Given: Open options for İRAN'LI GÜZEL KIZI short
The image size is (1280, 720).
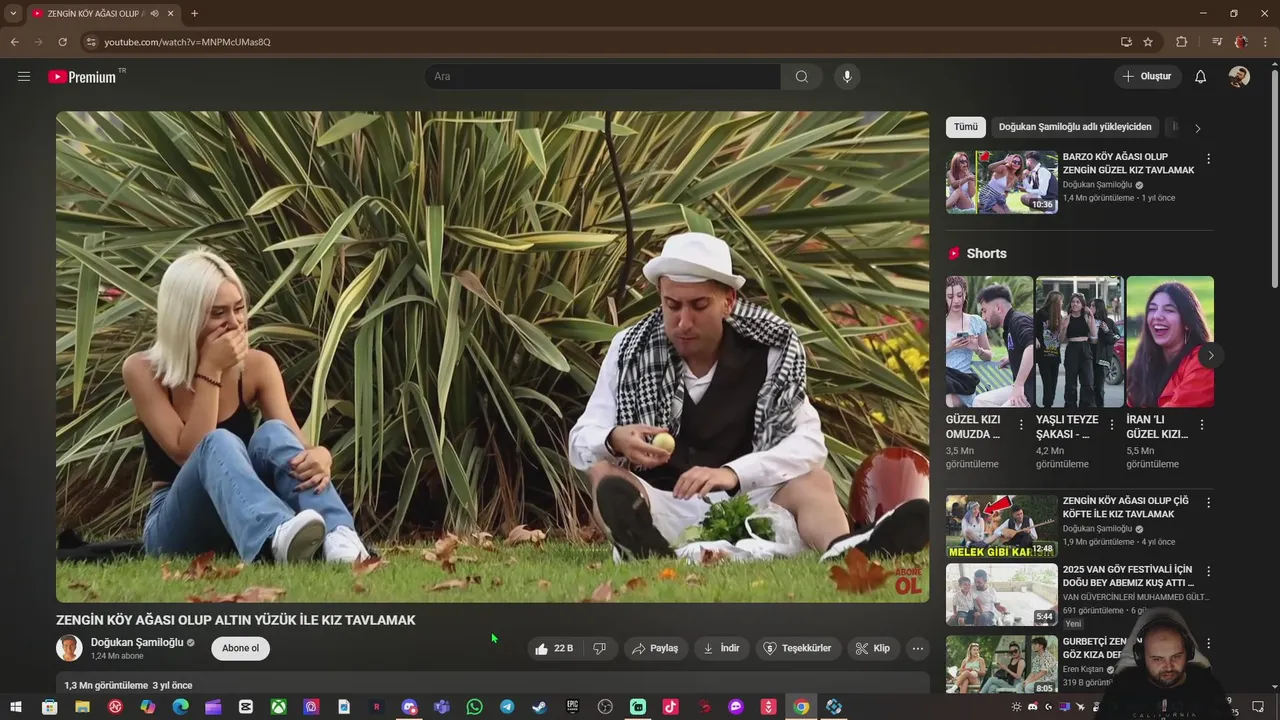Looking at the screenshot, I should point(1201,425).
